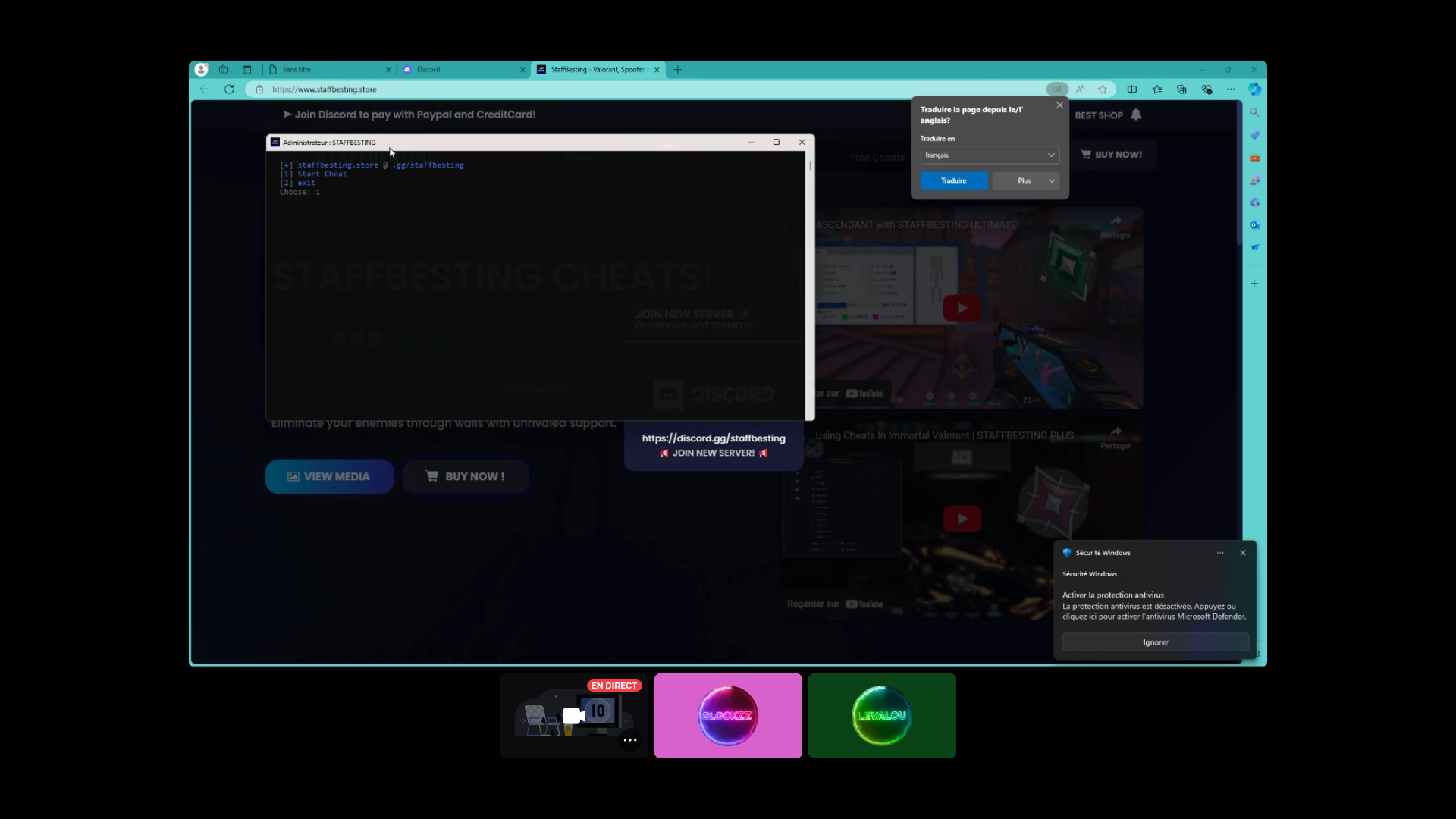Open the sidebar Outlook icon
This screenshot has height=819, width=1456.
[1255, 225]
